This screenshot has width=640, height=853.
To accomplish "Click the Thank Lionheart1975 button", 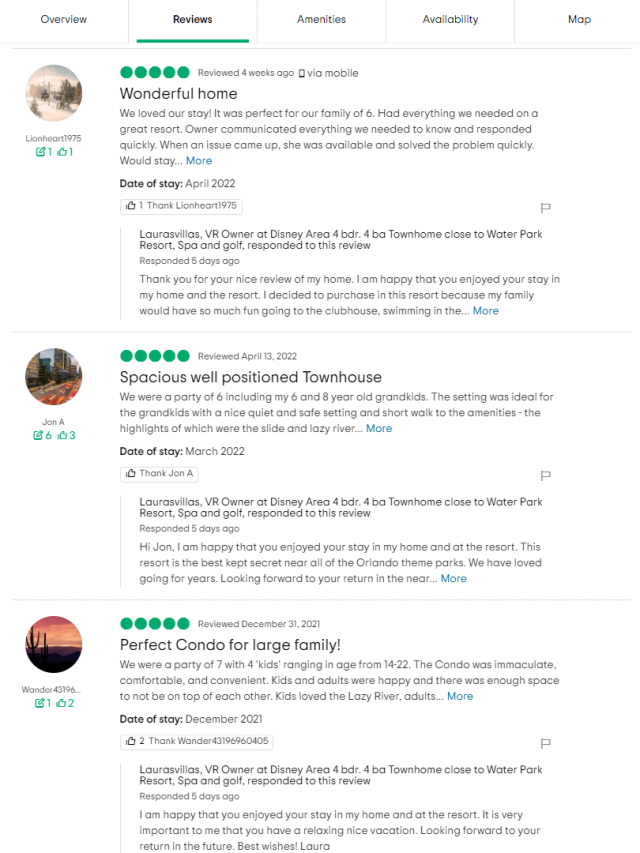I will [181, 206].
